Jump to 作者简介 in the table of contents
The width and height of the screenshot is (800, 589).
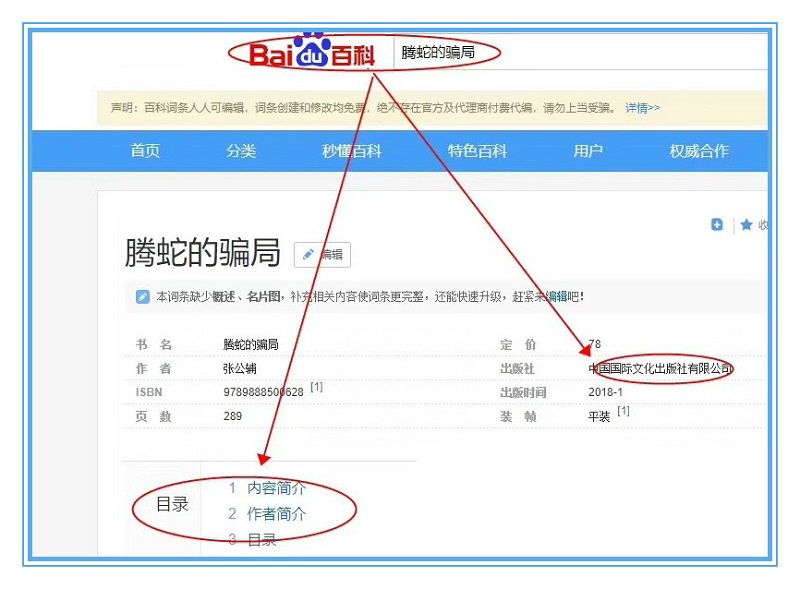pyautogui.click(x=276, y=514)
